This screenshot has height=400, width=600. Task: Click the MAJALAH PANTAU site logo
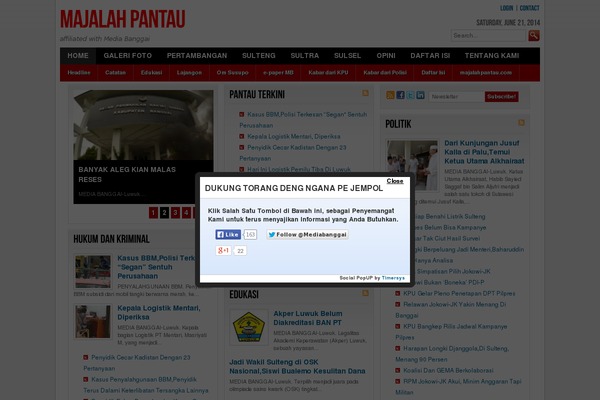(x=122, y=19)
